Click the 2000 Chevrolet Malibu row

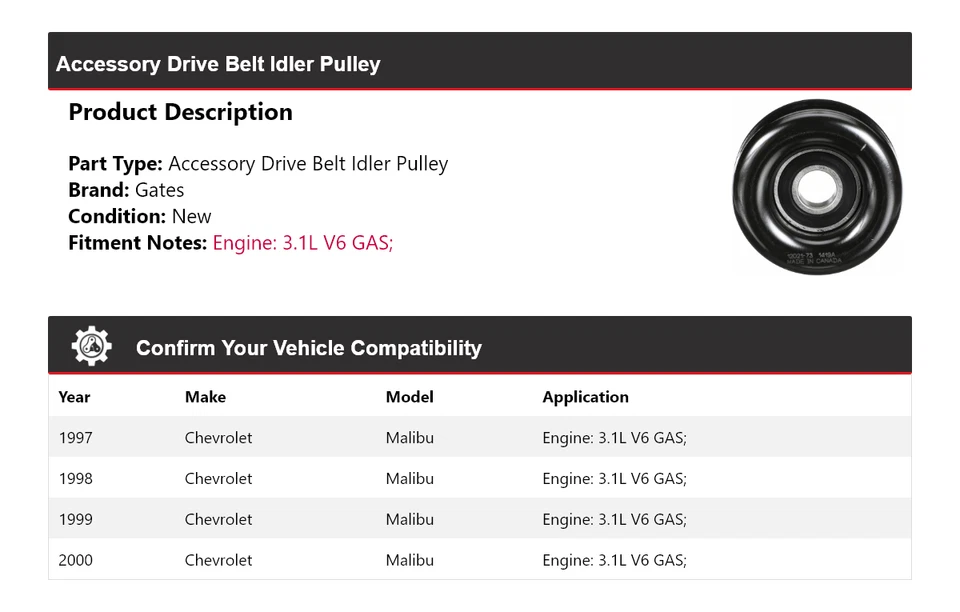click(x=480, y=559)
